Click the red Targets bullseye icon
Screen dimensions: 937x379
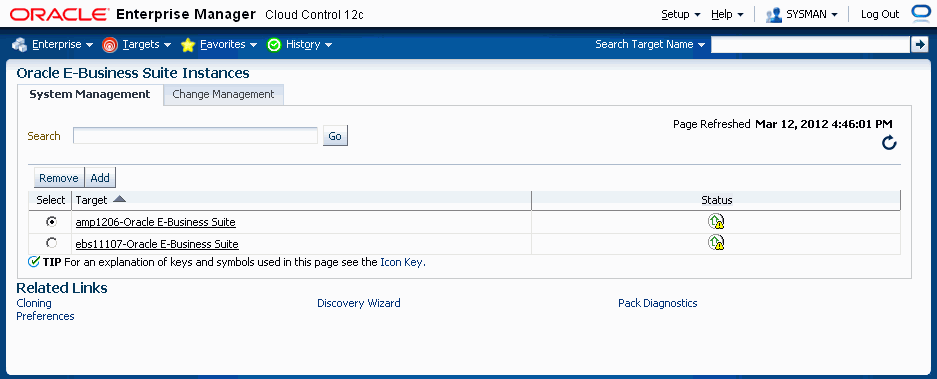tap(110, 45)
